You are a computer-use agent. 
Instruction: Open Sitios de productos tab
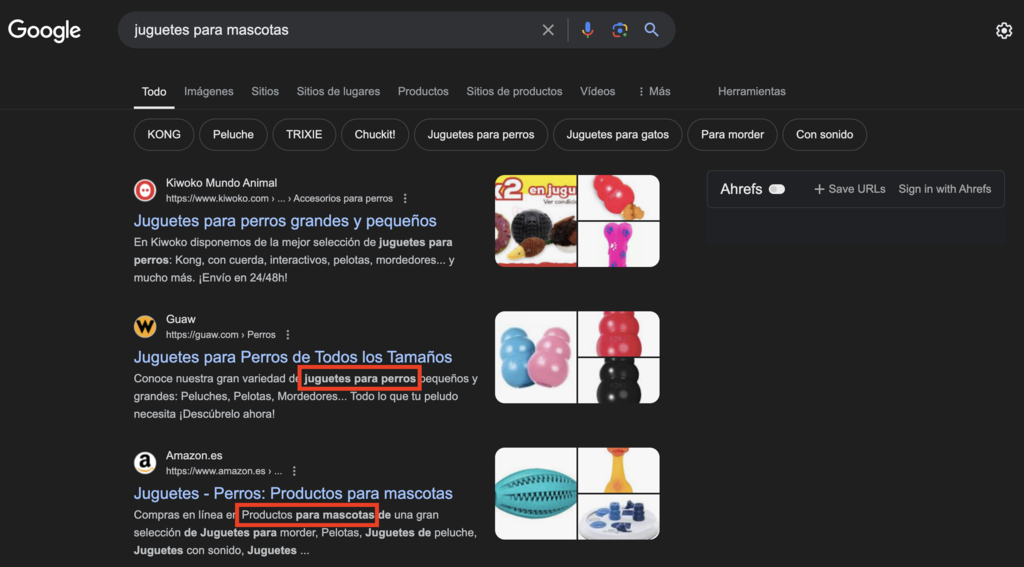pyautogui.click(x=514, y=91)
